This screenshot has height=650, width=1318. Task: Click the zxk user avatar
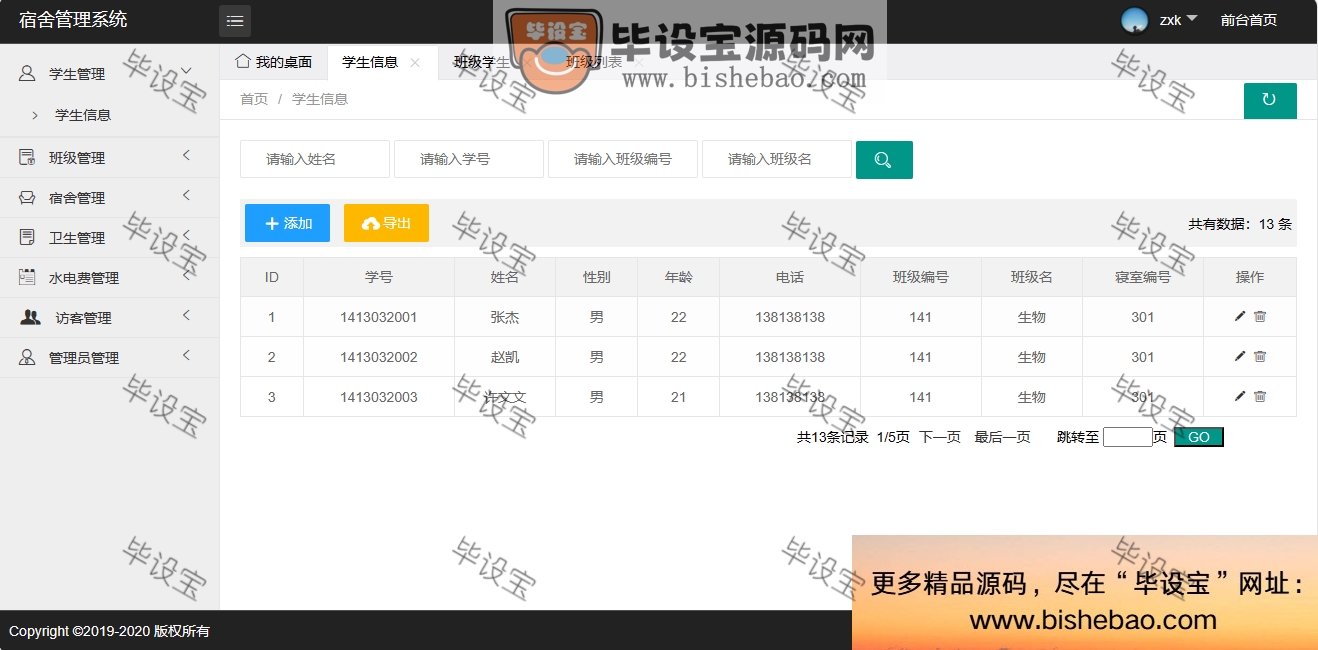pos(1134,20)
